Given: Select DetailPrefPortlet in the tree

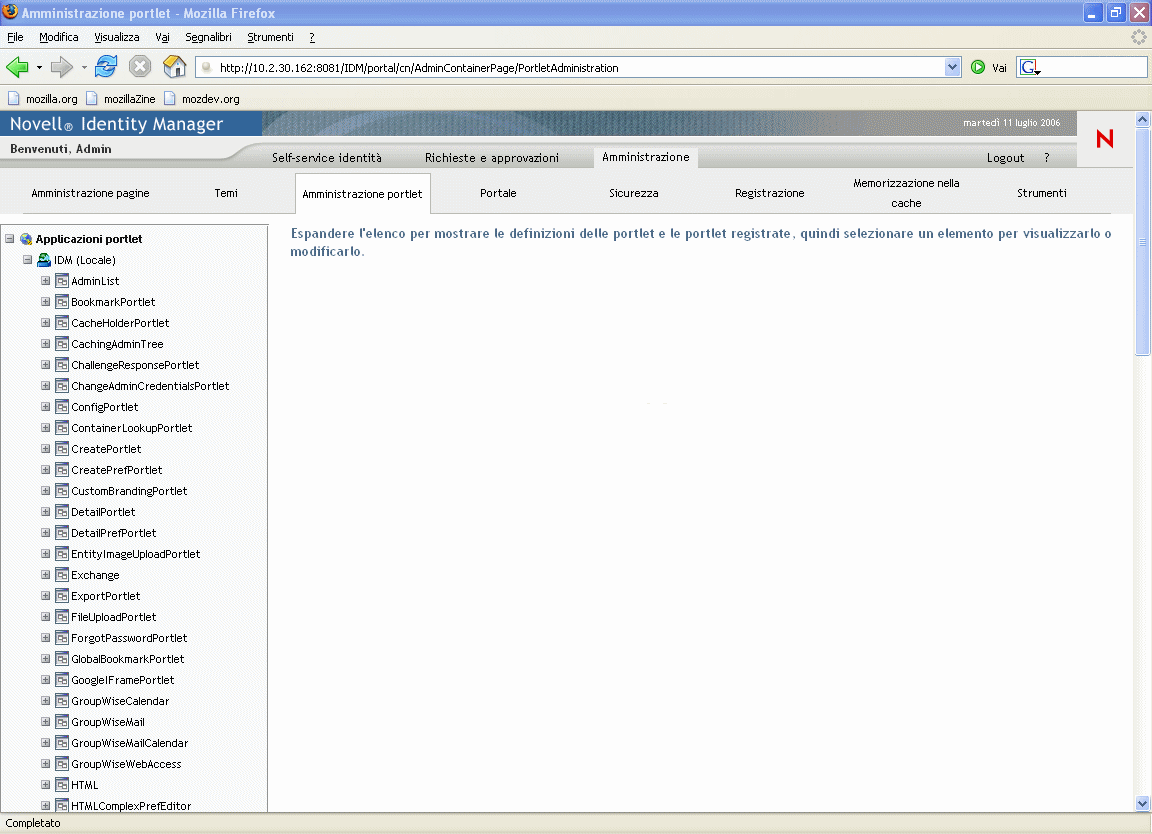Looking at the screenshot, I should pyautogui.click(x=114, y=533).
